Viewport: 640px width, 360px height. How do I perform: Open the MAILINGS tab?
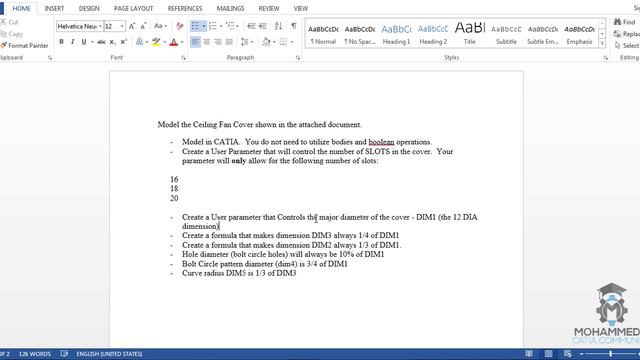click(231, 8)
